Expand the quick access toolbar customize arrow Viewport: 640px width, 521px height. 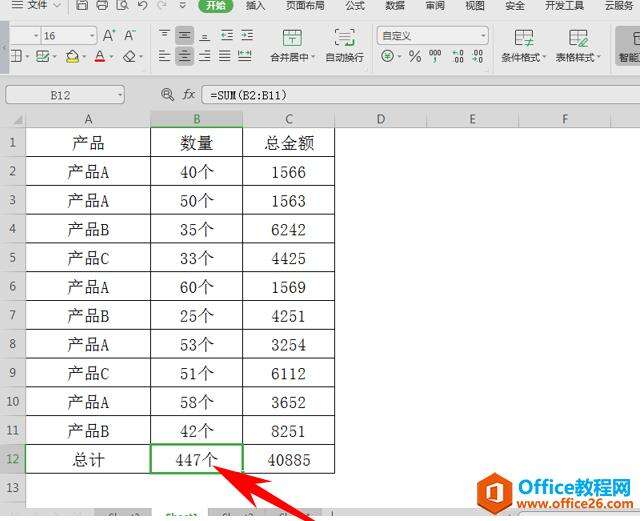point(182,5)
